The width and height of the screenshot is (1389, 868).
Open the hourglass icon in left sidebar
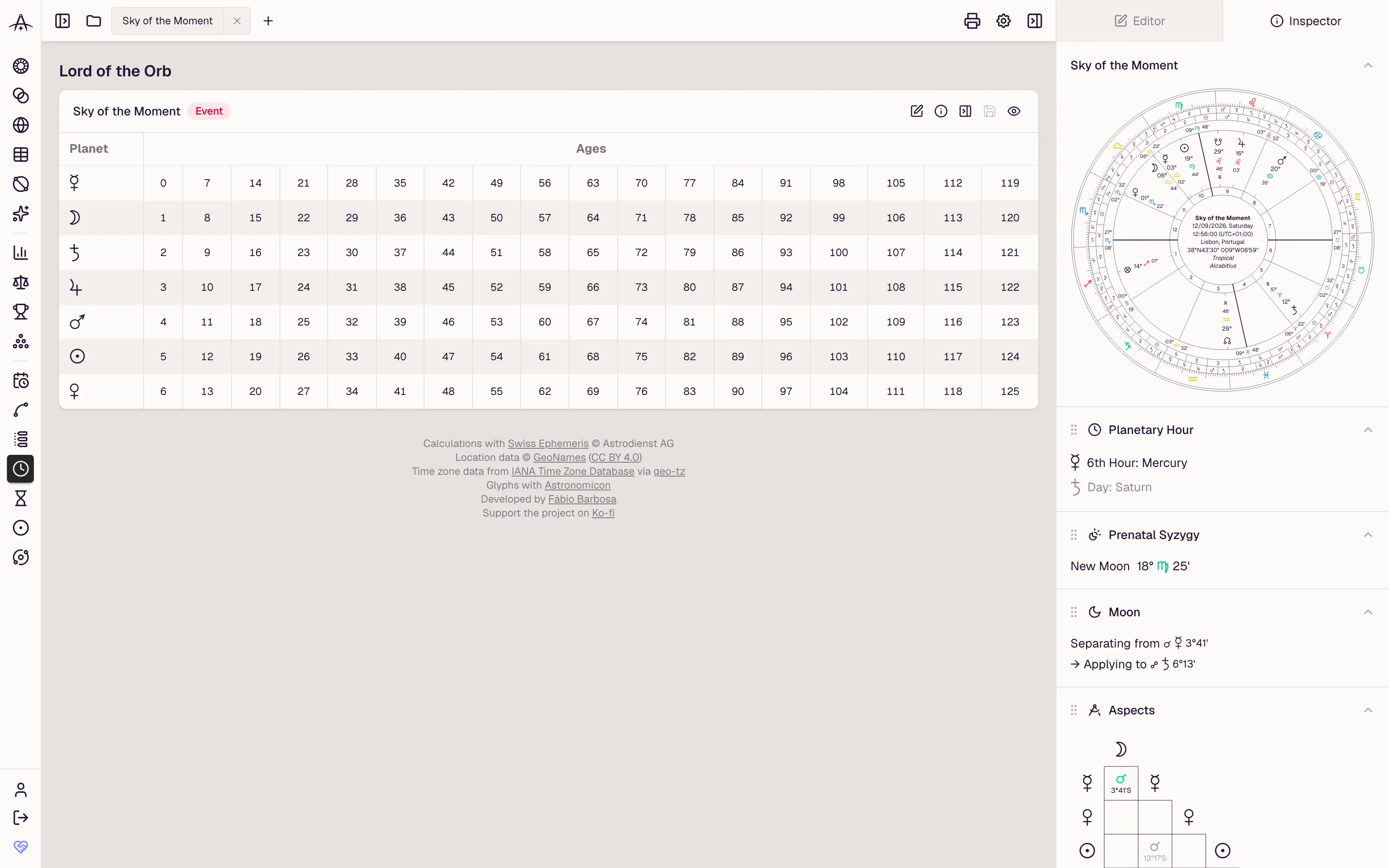[21, 498]
